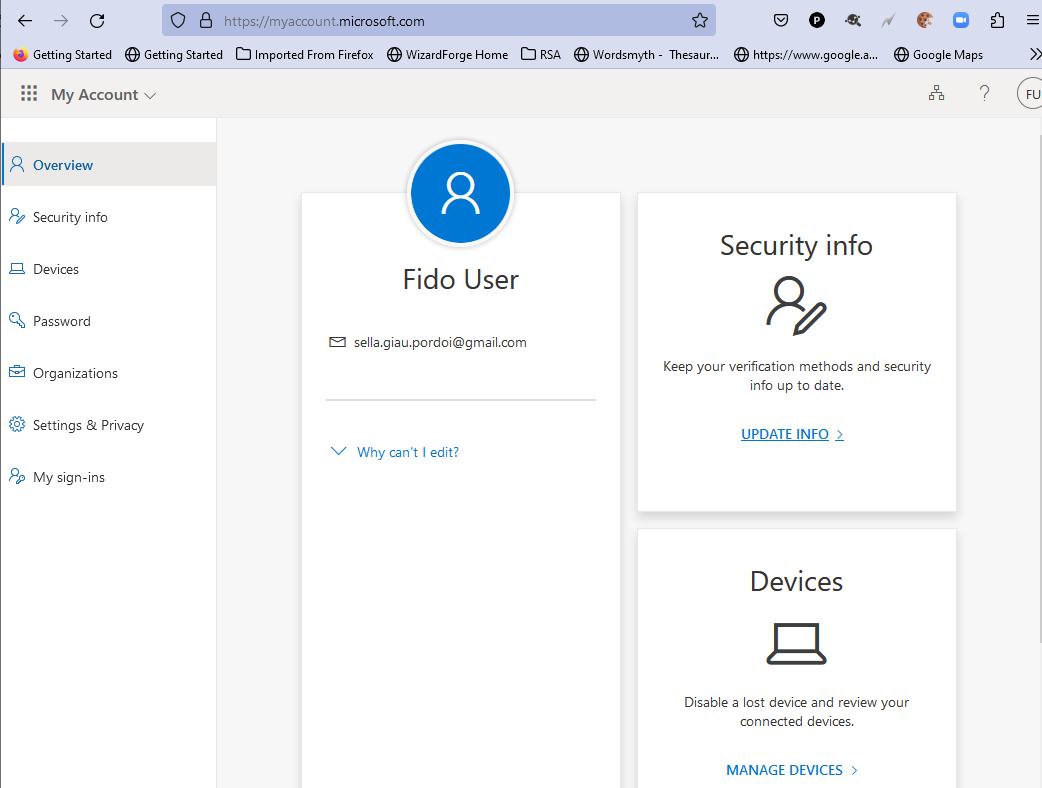This screenshot has width=1042, height=788.
Task: Open help via the question mark icon
Action: pyautogui.click(x=984, y=93)
